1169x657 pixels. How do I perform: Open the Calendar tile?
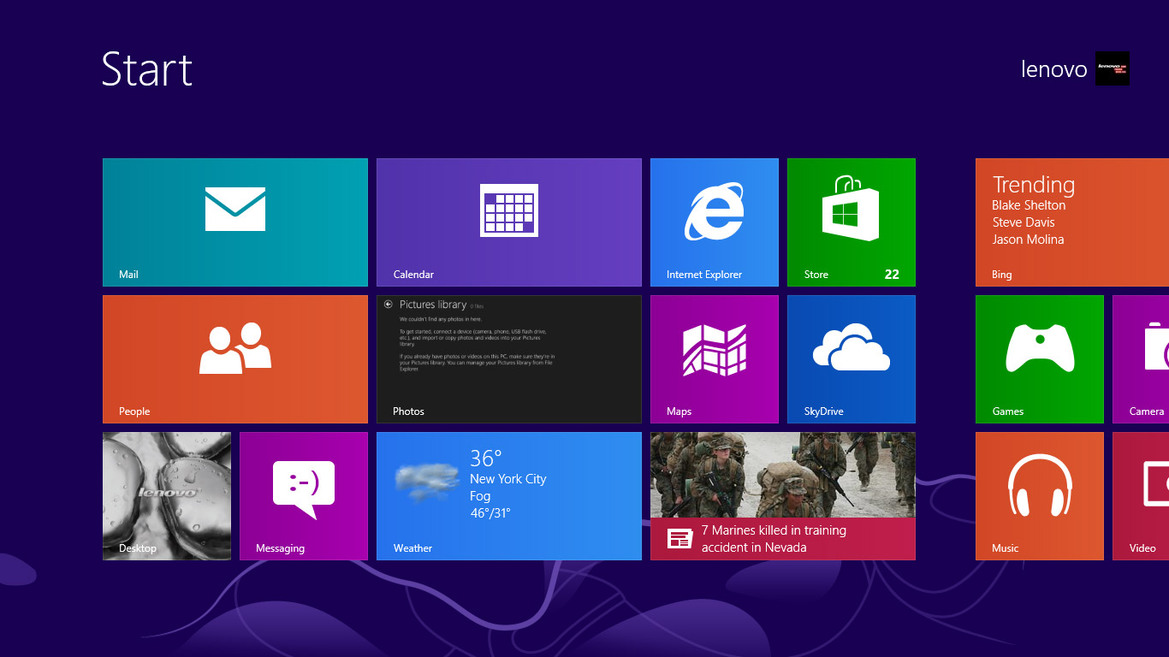(508, 222)
